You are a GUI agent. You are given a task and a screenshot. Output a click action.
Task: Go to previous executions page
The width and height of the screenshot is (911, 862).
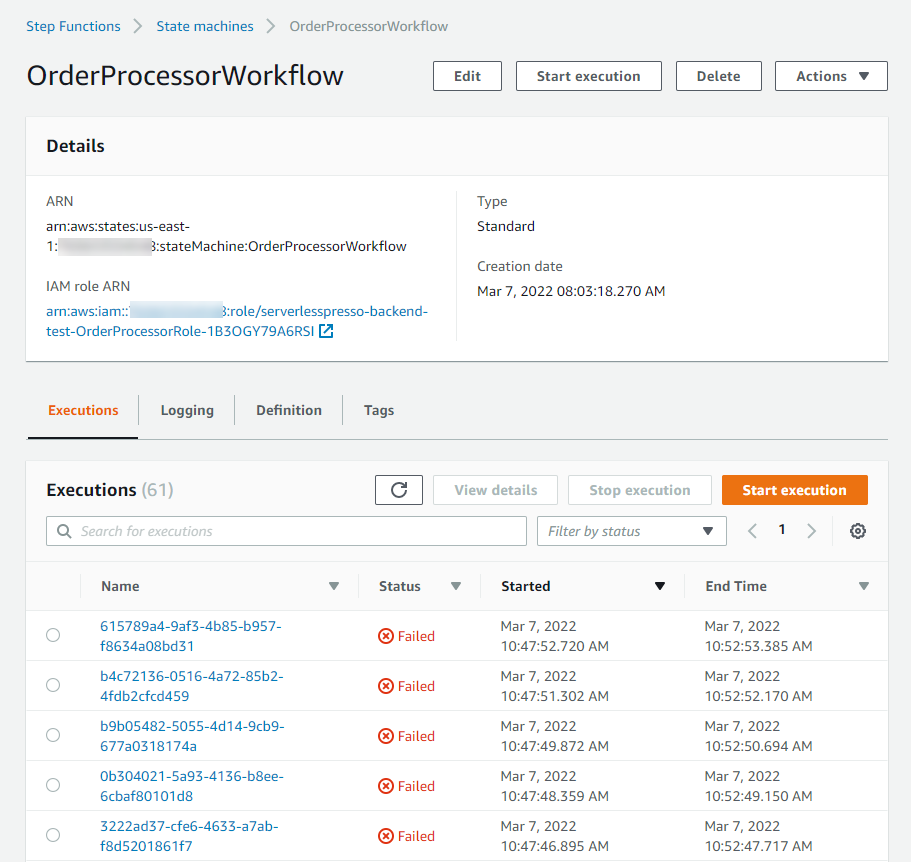(752, 531)
